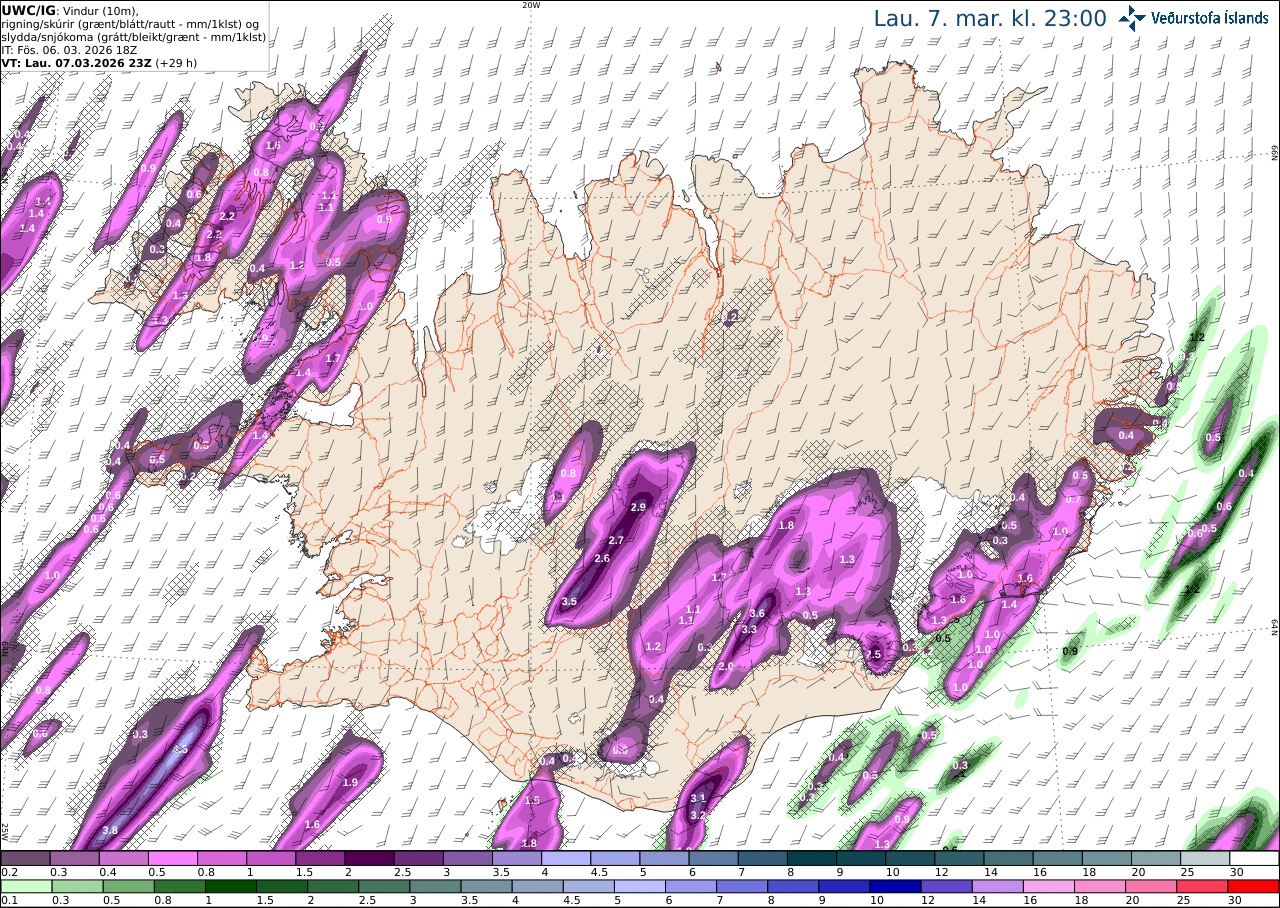Click the 3.8 value in the southwest sea
Screen dimensions: 1280x908
(110, 830)
